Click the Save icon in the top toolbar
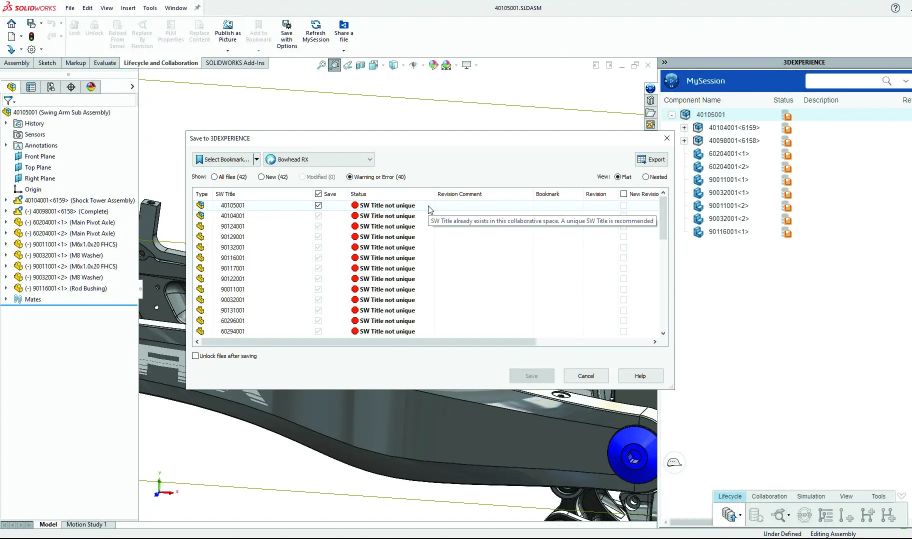 31,24
